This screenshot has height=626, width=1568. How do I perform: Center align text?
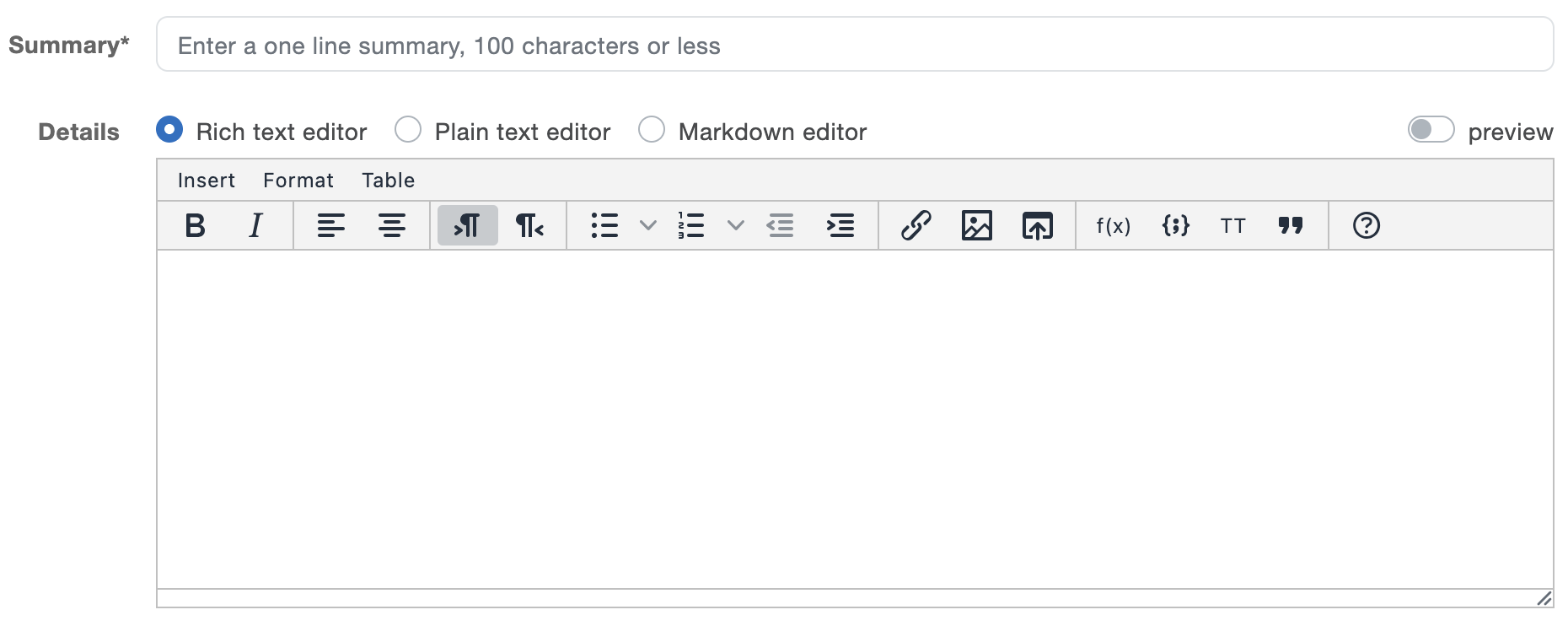pos(392,225)
